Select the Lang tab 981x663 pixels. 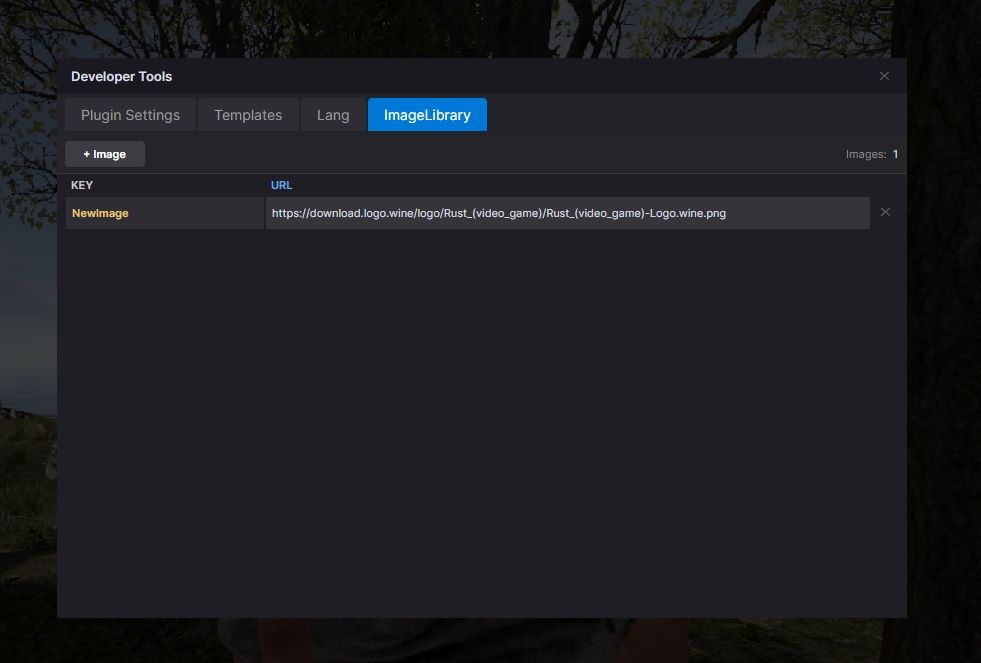click(332, 114)
